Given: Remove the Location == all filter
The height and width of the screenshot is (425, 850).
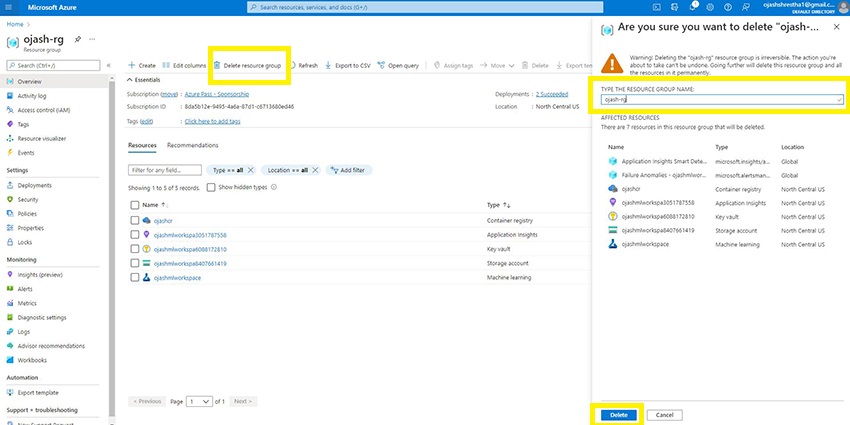Looking at the screenshot, I should [315, 170].
